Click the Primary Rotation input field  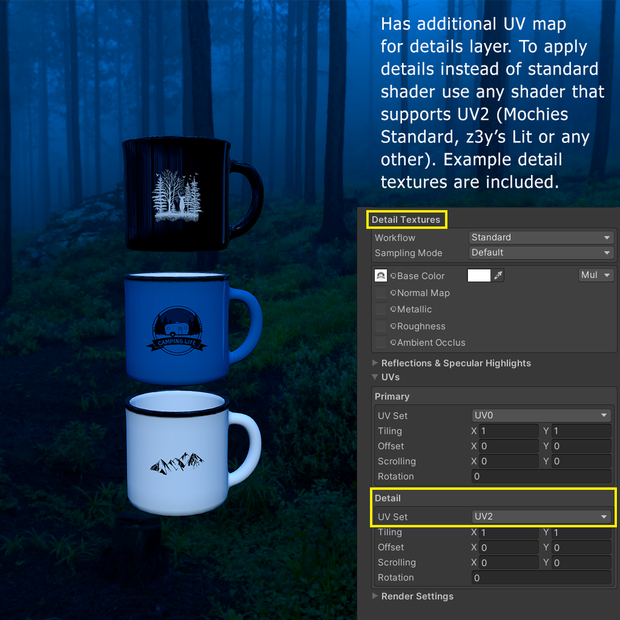pyautogui.click(x=541, y=476)
